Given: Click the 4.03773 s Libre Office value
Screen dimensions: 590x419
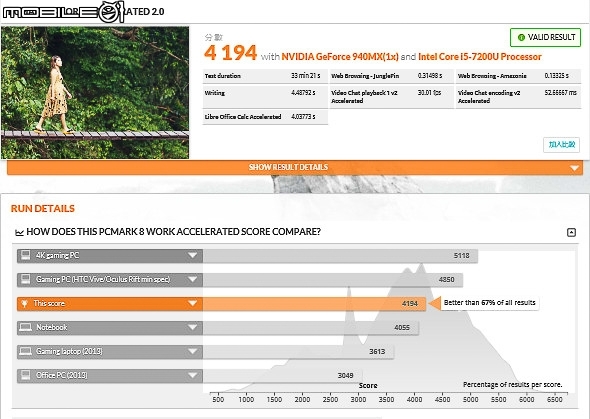Looking at the screenshot, I should coord(303,117).
